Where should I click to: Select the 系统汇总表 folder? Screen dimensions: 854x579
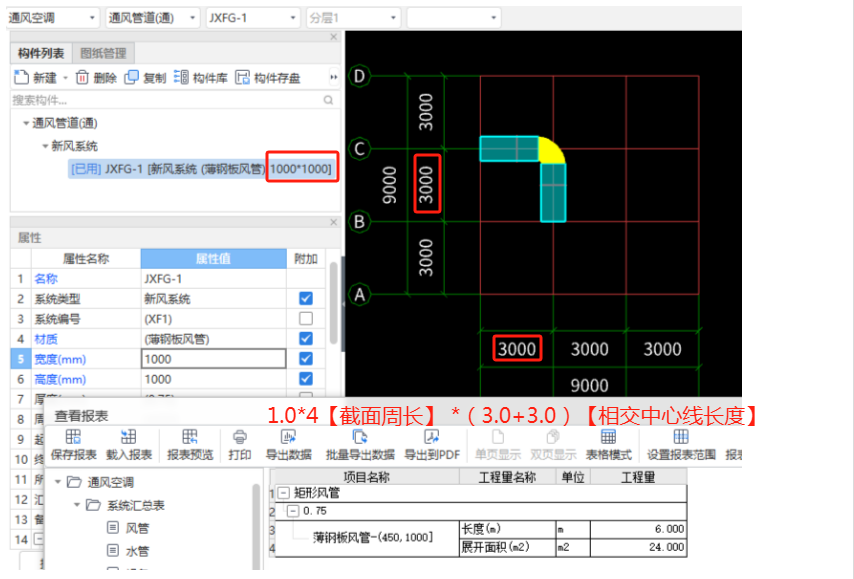135,505
